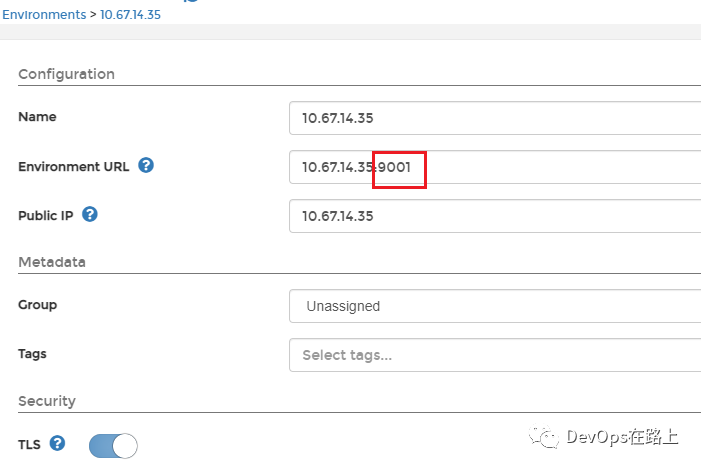
Task: Open the Group dropdown showing Unassigned
Action: (x=495, y=306)
